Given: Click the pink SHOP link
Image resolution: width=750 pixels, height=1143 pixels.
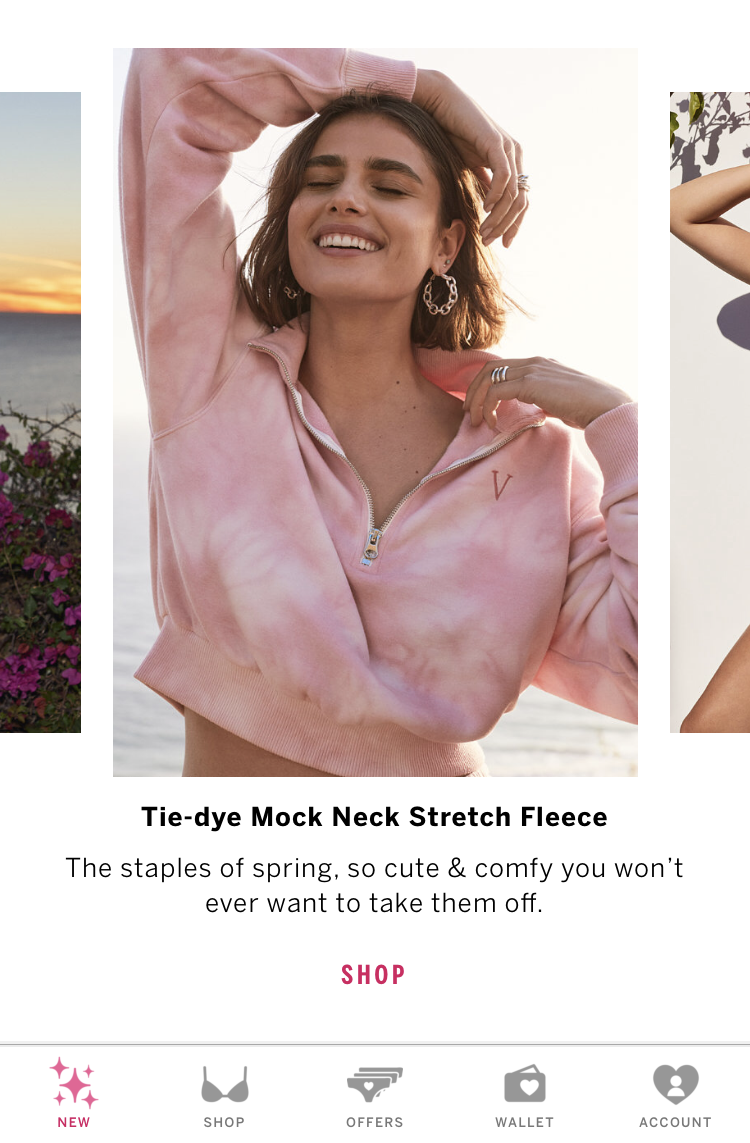Looking at the screenshot, I should [x=373, y=975].
